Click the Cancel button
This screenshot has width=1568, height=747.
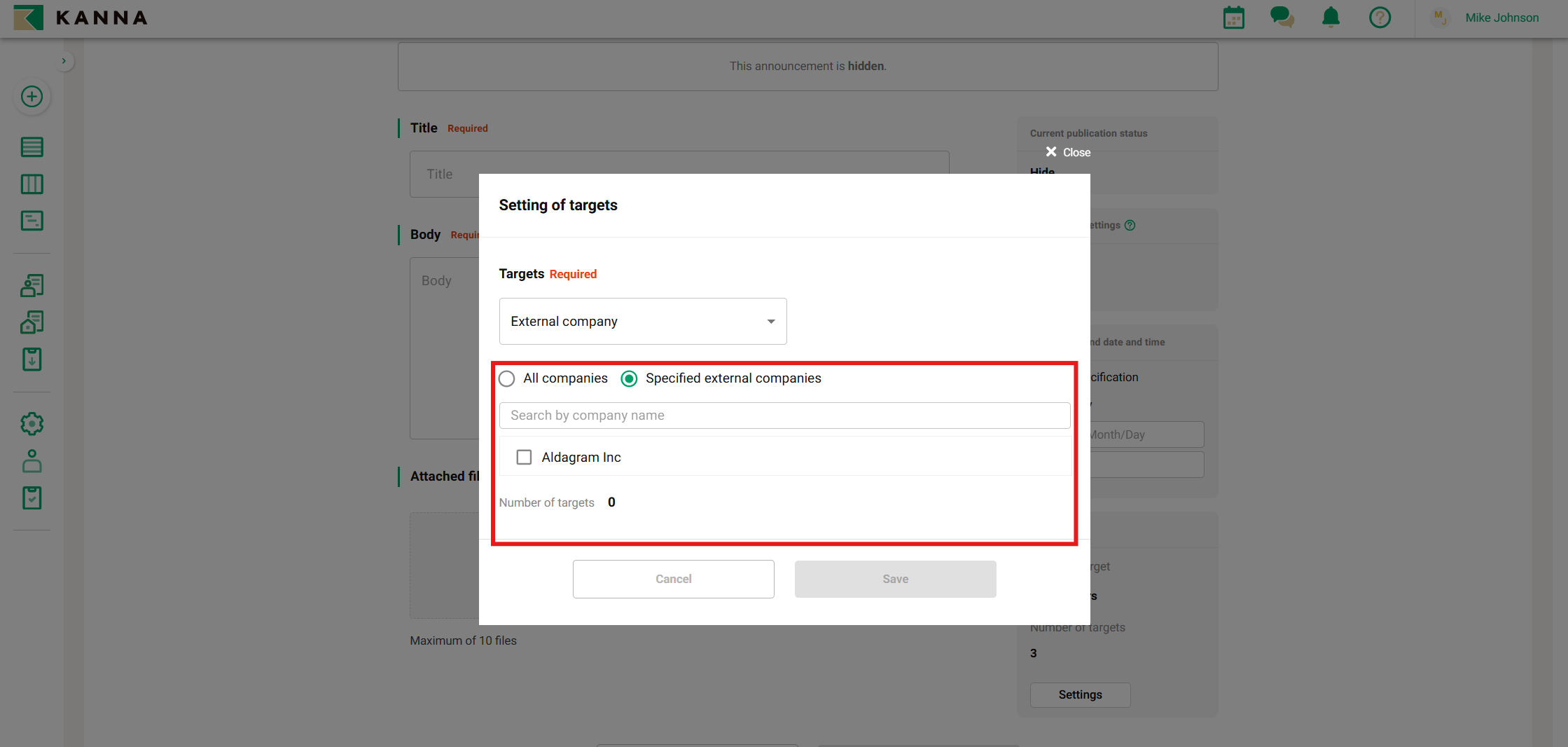[673, 579]
